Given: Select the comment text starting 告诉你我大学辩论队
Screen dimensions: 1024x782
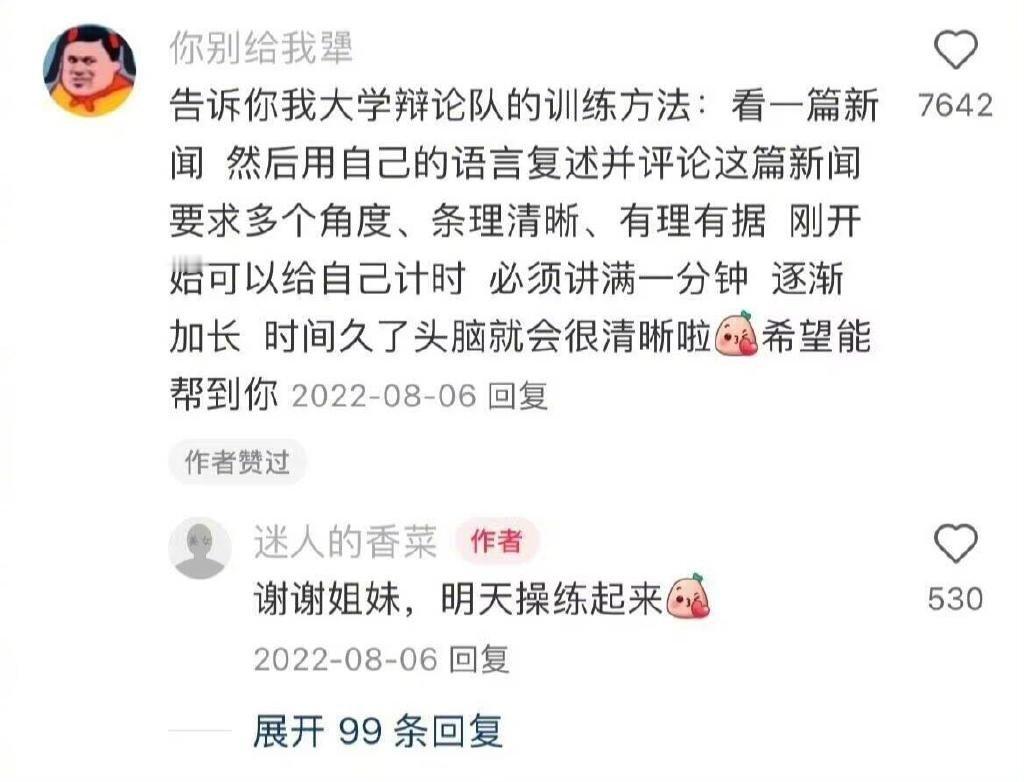Looking at the screenshot, I should coord(523,250).
